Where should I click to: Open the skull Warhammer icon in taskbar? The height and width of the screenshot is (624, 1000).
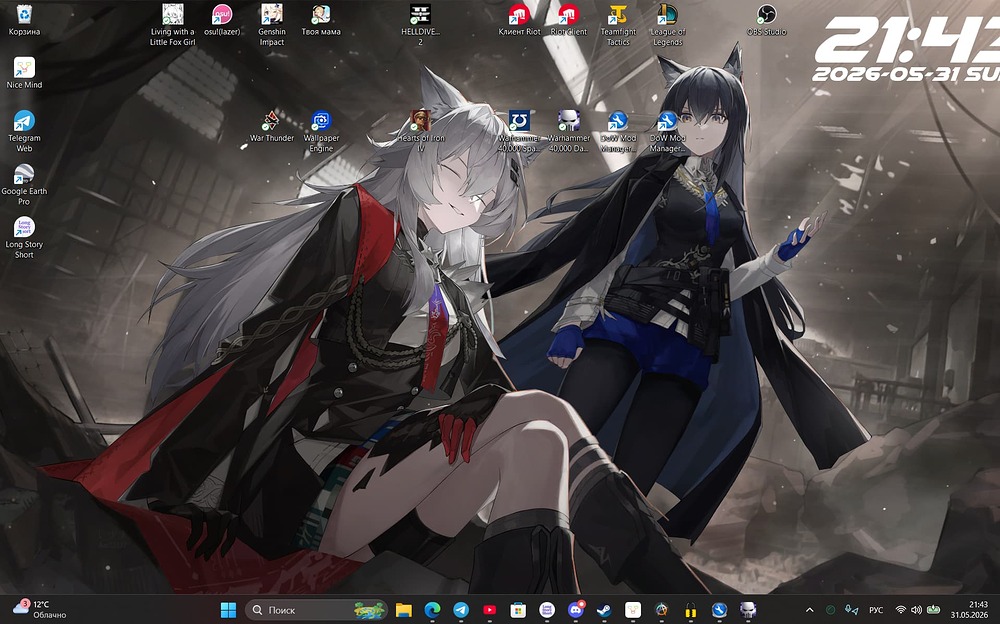click(x=748, y=610)
